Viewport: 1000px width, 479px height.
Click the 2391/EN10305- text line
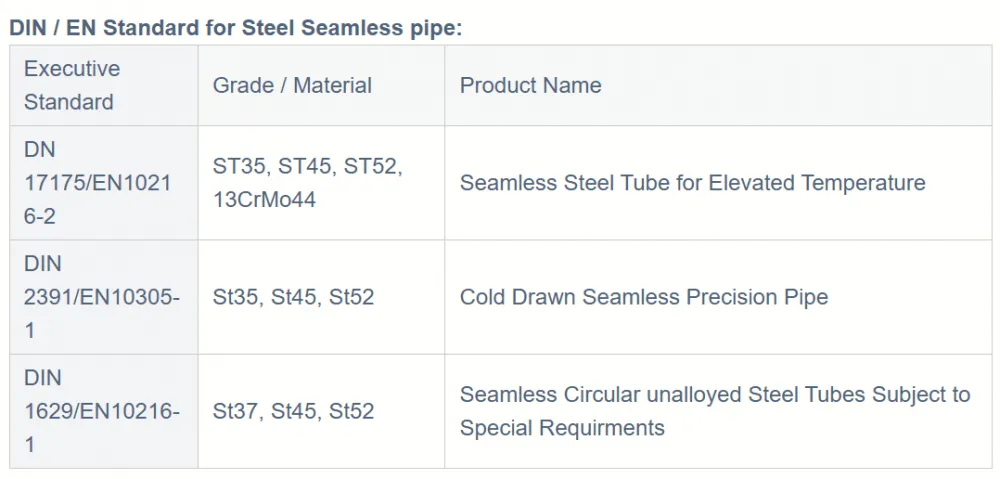tap(102, 298)
